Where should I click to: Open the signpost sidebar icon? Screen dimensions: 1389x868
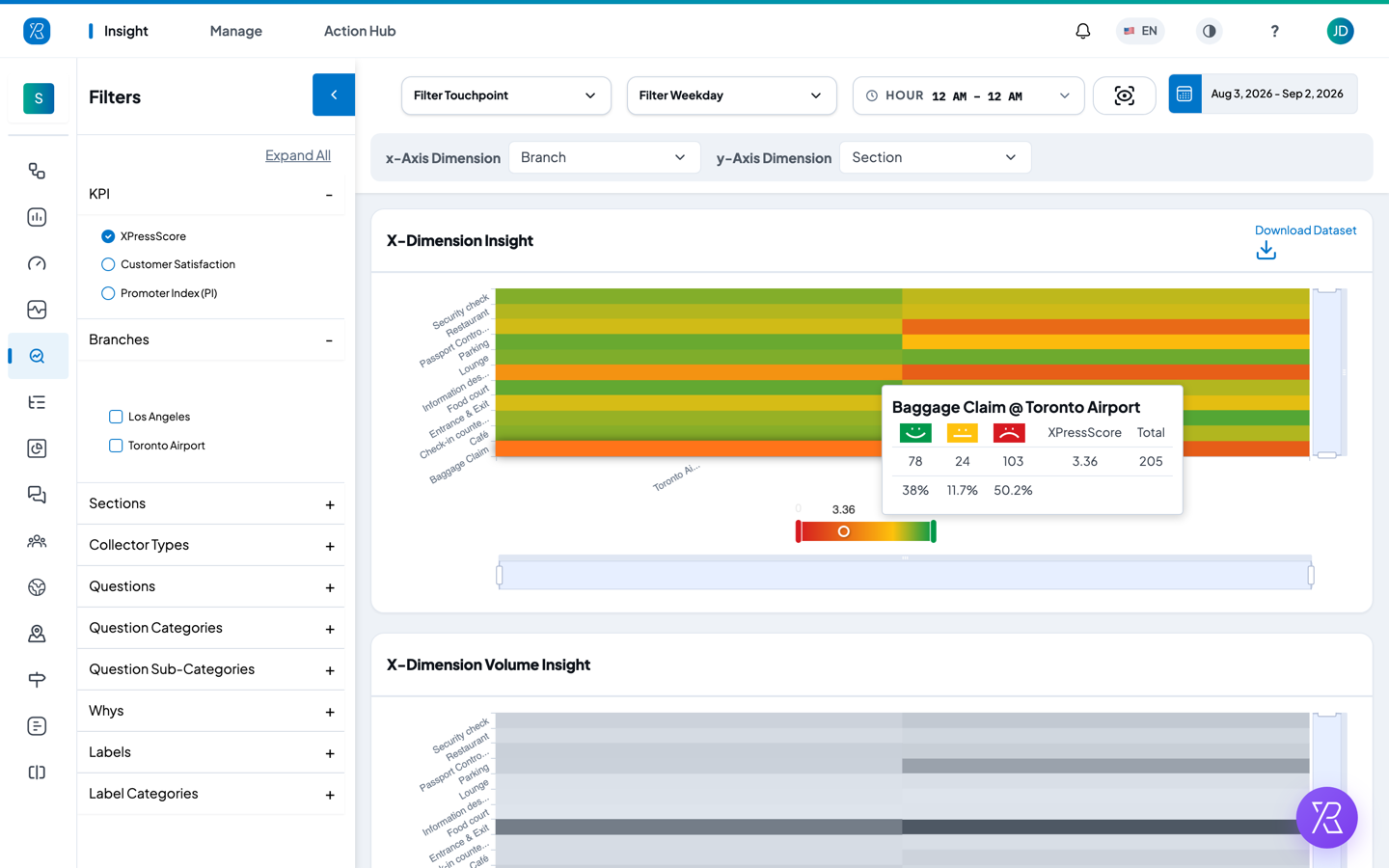coord(37,680)
